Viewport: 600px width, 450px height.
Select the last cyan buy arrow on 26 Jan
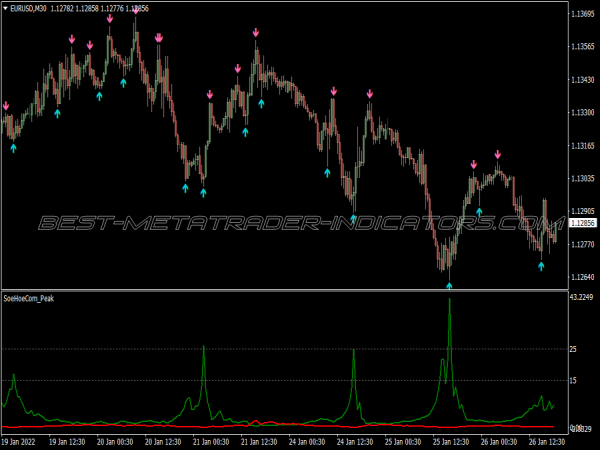point(541,266)
